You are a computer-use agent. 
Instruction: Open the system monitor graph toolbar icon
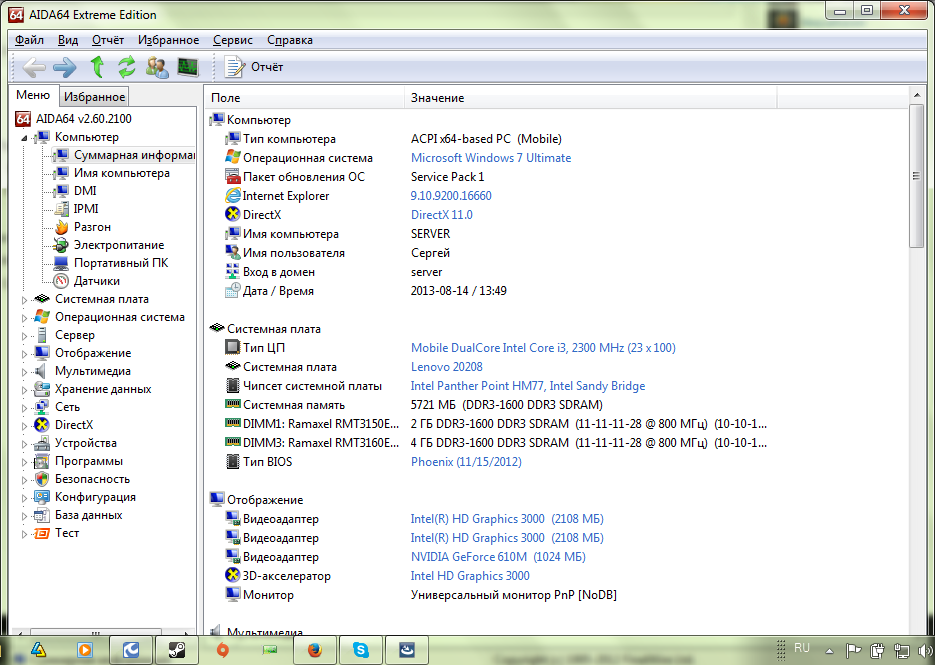[188, 67]
